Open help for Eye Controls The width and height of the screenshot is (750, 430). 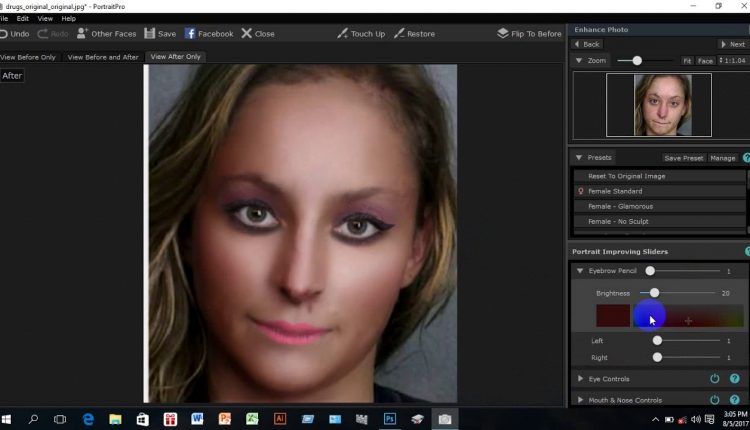(735, 379)
